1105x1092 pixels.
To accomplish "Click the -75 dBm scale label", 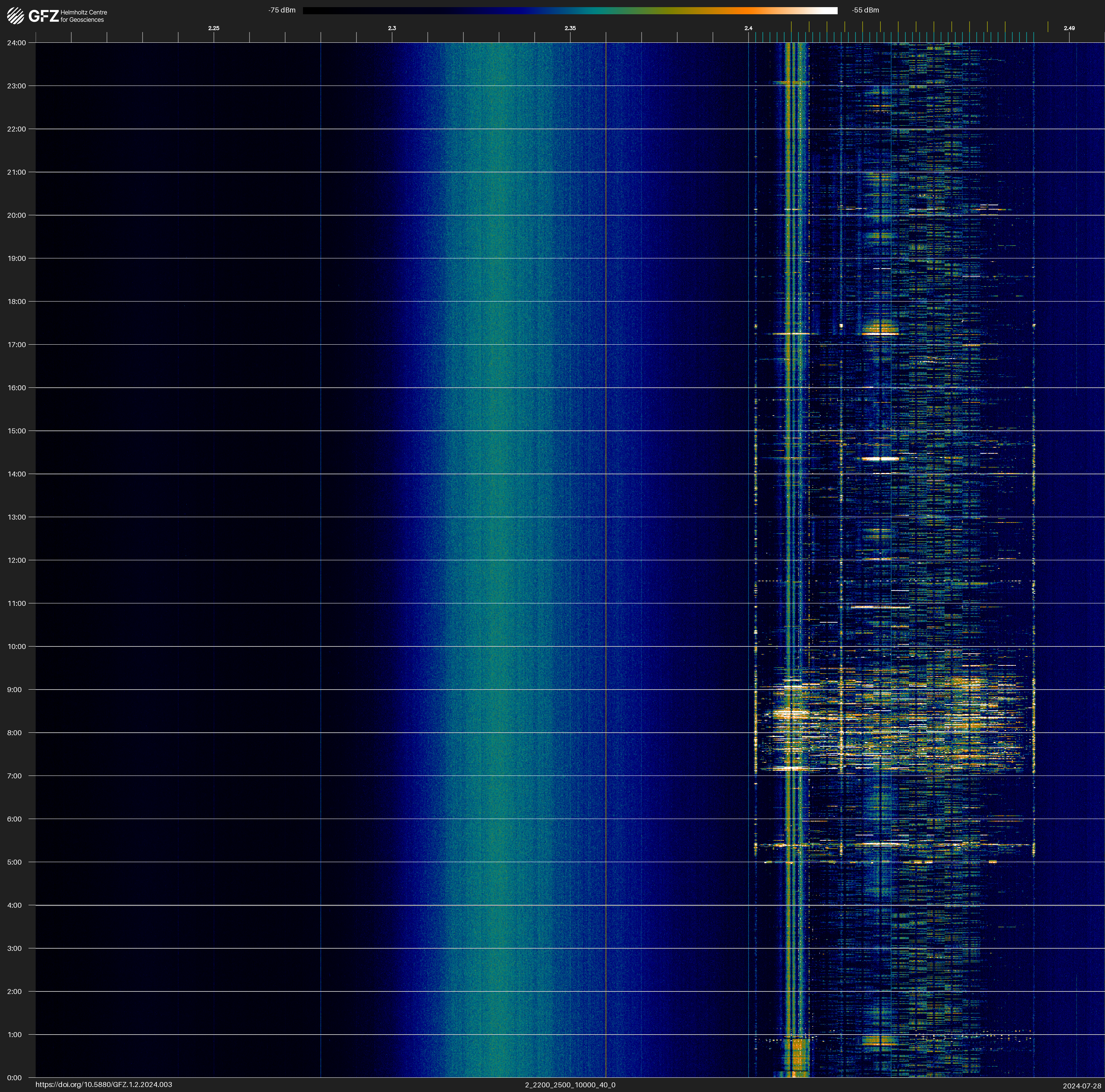I will coord(282,10).
